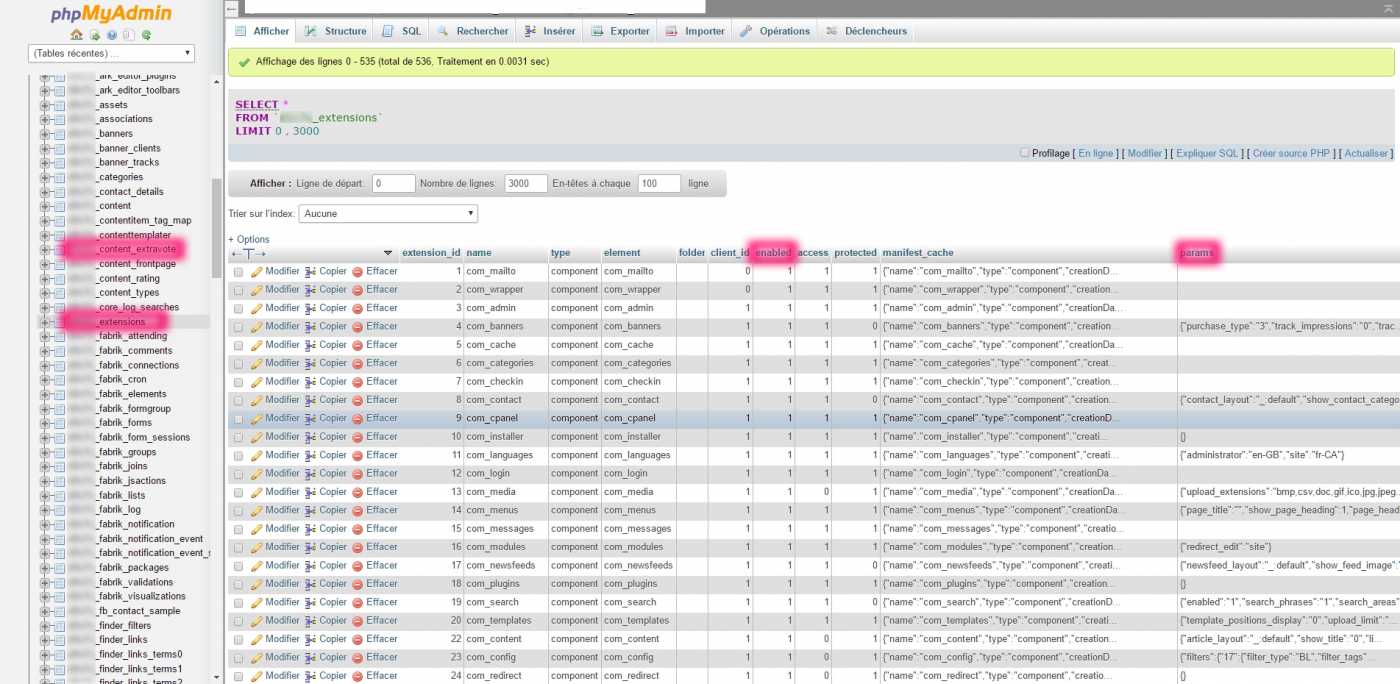Click the Créer source PHP link
Viewport: 1400px width, 684px height.
point(1290,154)
